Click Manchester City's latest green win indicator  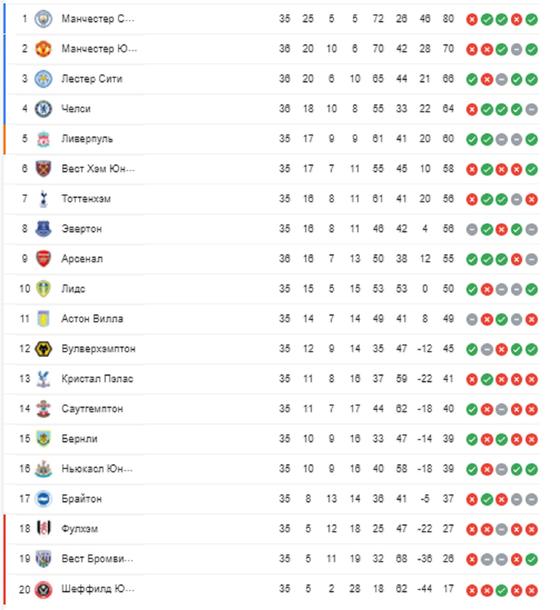[532, 19]
